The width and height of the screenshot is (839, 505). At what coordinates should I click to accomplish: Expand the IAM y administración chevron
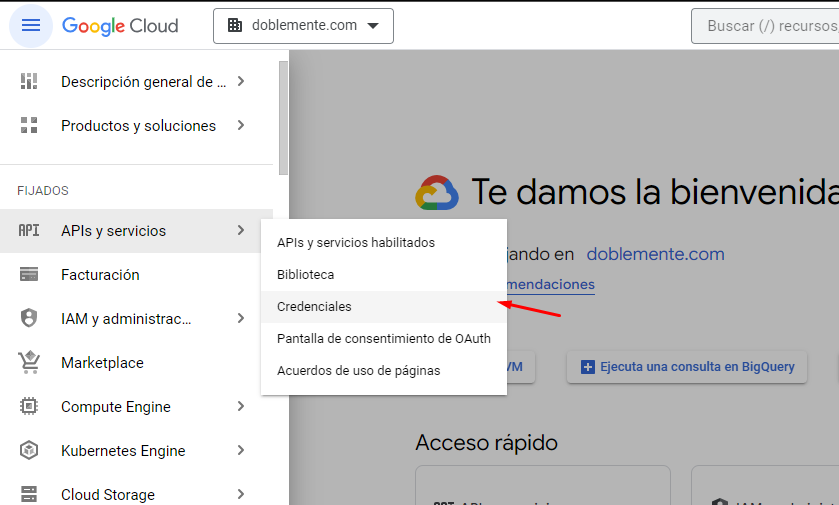click(x=241, y=318)
